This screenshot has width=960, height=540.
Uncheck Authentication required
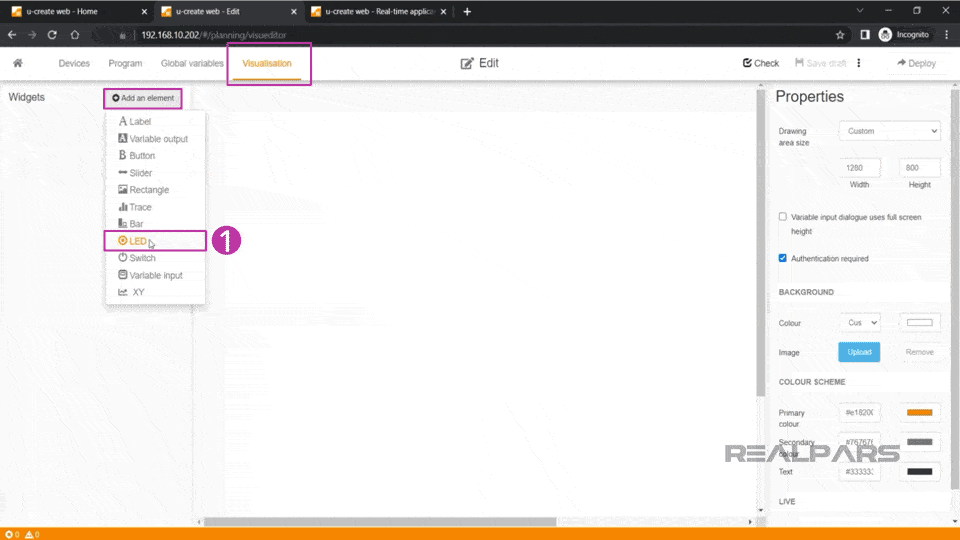coord(782,258)
